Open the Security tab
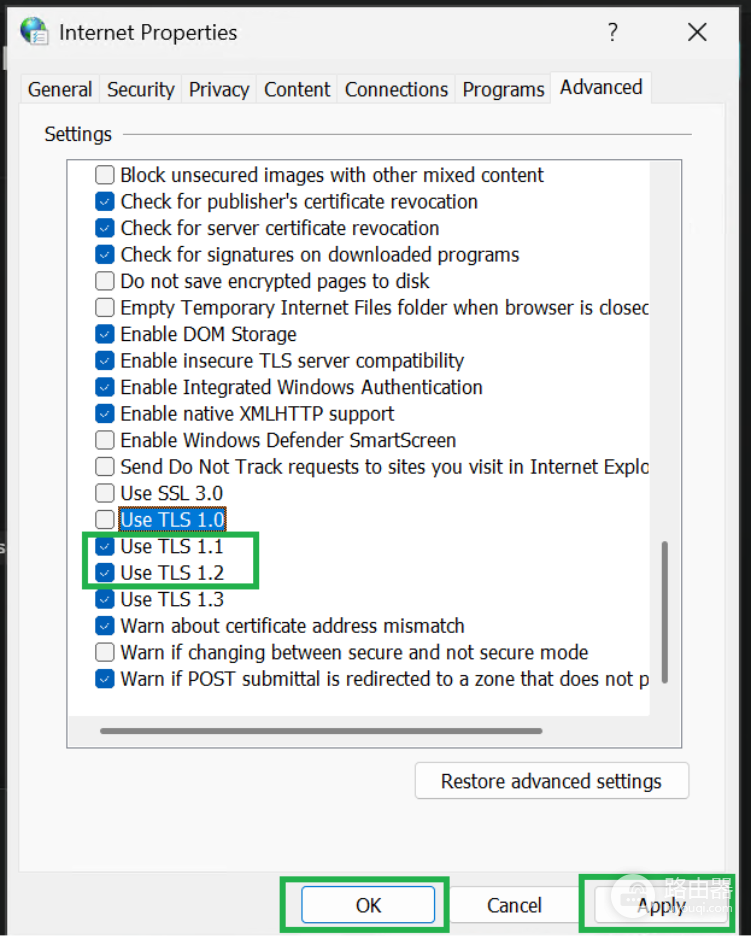The image size is (751, 936). 140,90
